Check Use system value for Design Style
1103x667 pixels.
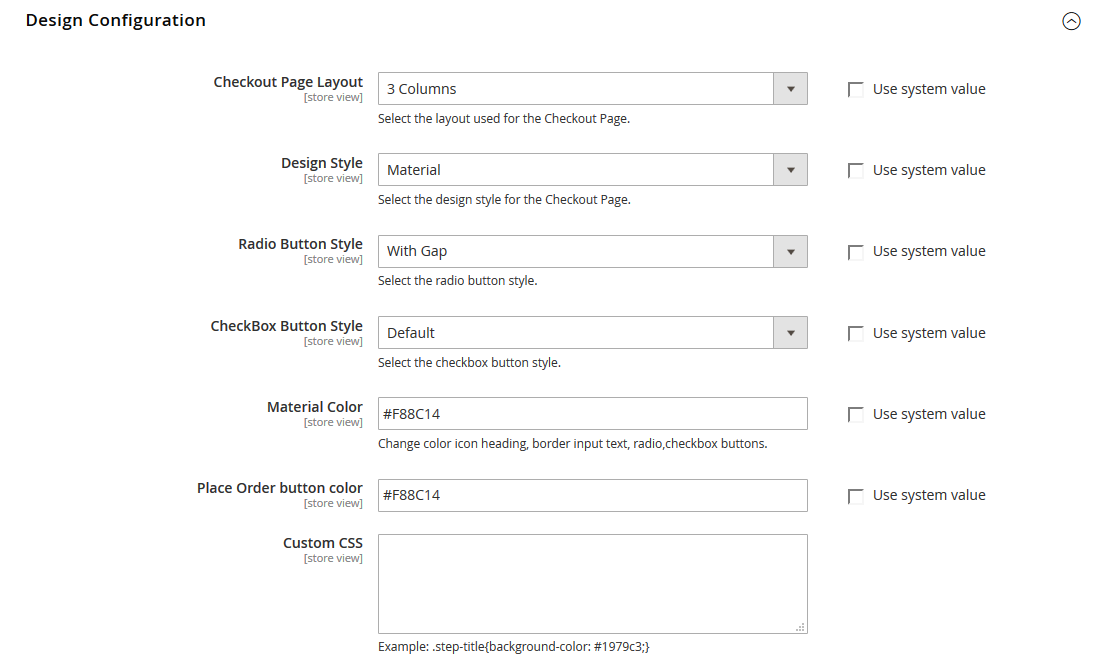click(x=856, y=171)
